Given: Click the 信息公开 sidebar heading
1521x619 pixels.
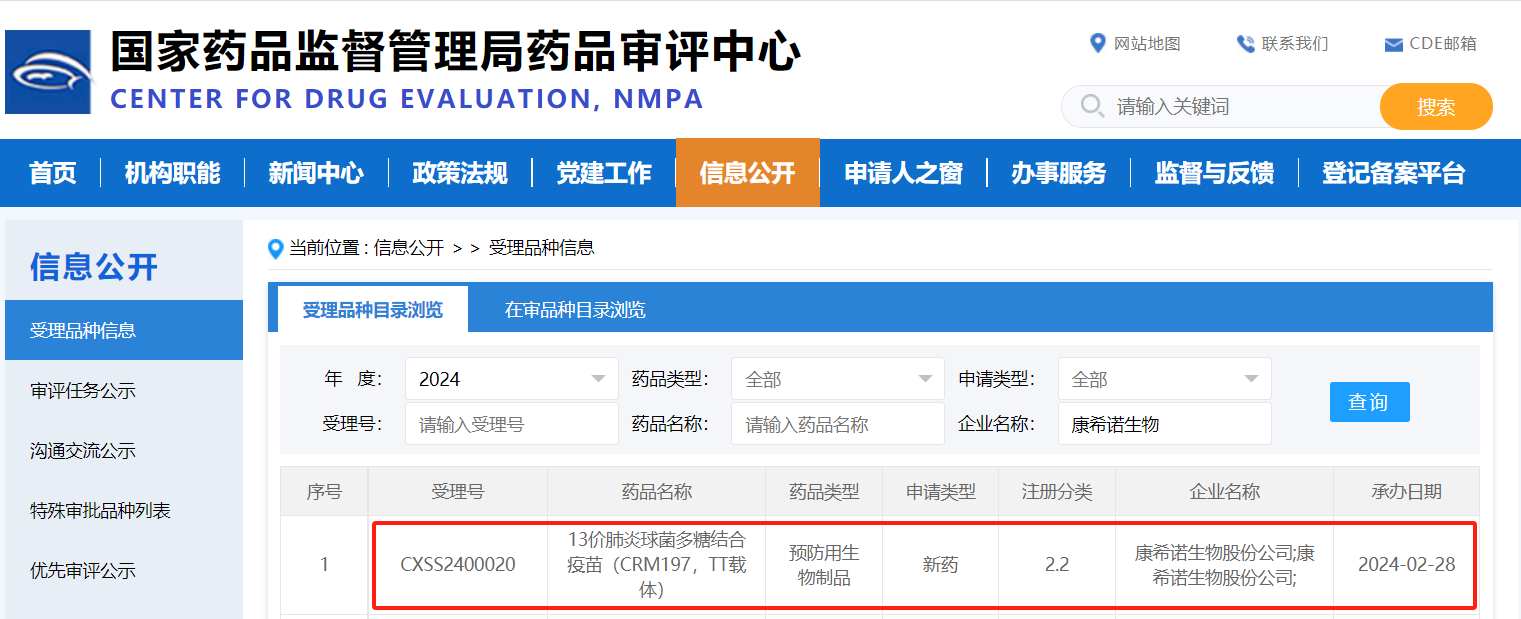Looking at the screenshot, I should pyautogui.click(x=94, y=267).
